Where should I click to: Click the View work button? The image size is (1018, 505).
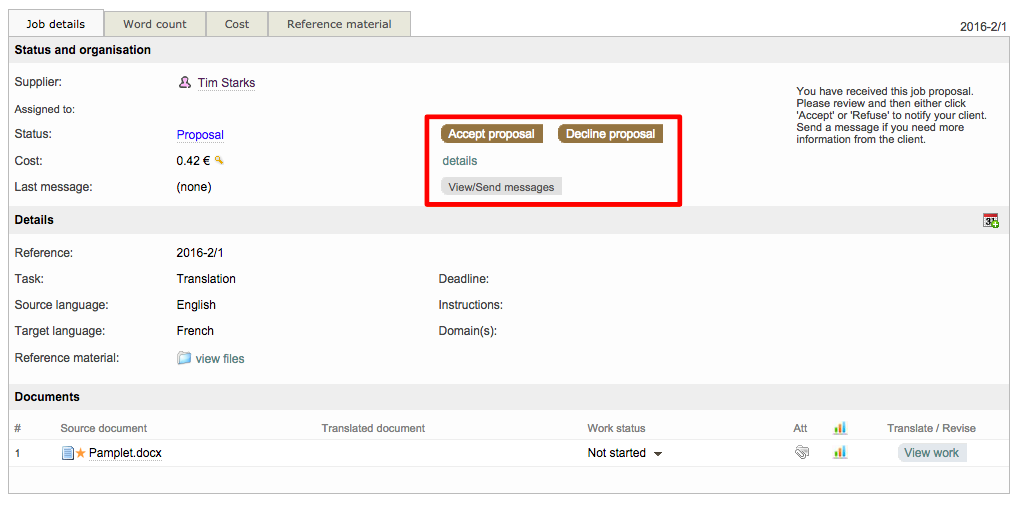click(931, 453)
